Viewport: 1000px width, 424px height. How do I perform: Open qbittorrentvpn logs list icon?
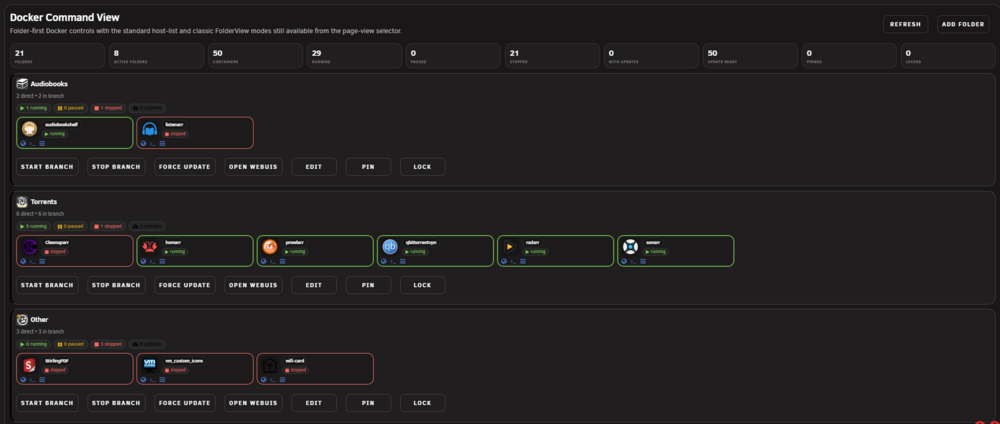[x=402, y=261]
